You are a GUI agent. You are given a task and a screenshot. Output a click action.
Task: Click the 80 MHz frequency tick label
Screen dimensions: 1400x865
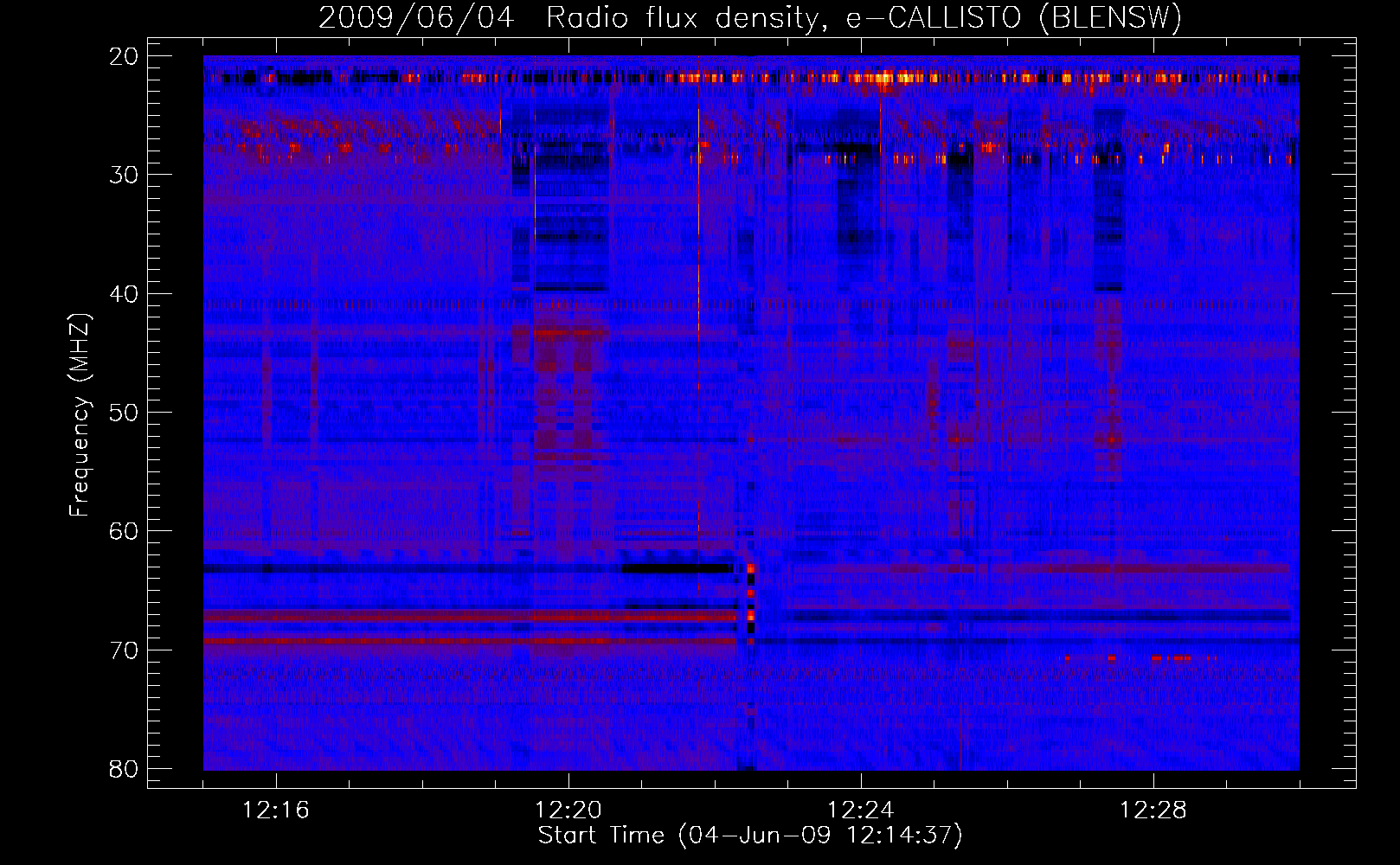pyautogui.click(x=124, y=769)
